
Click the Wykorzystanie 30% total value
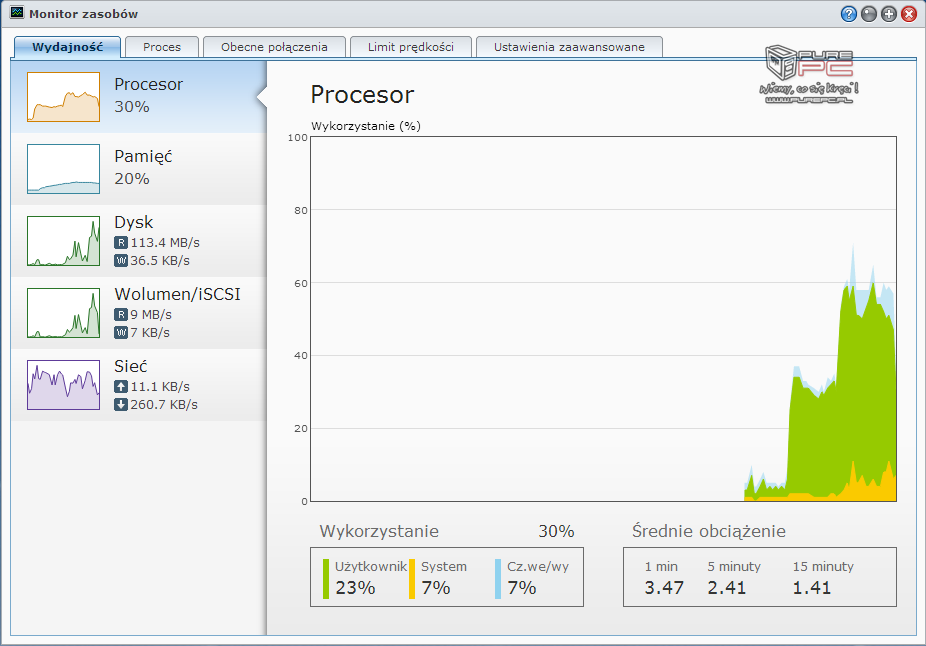556,531
